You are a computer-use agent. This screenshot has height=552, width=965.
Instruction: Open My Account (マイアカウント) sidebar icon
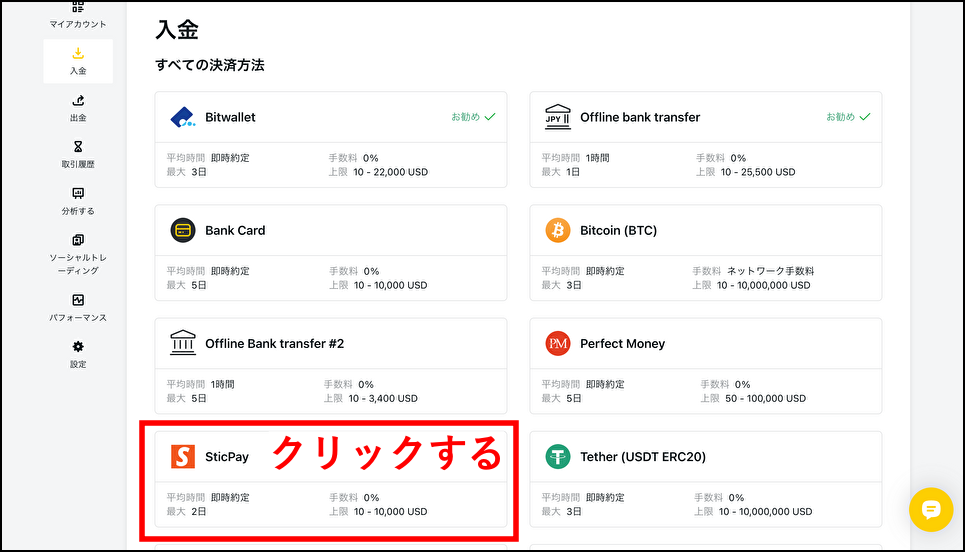click(78, 7)
